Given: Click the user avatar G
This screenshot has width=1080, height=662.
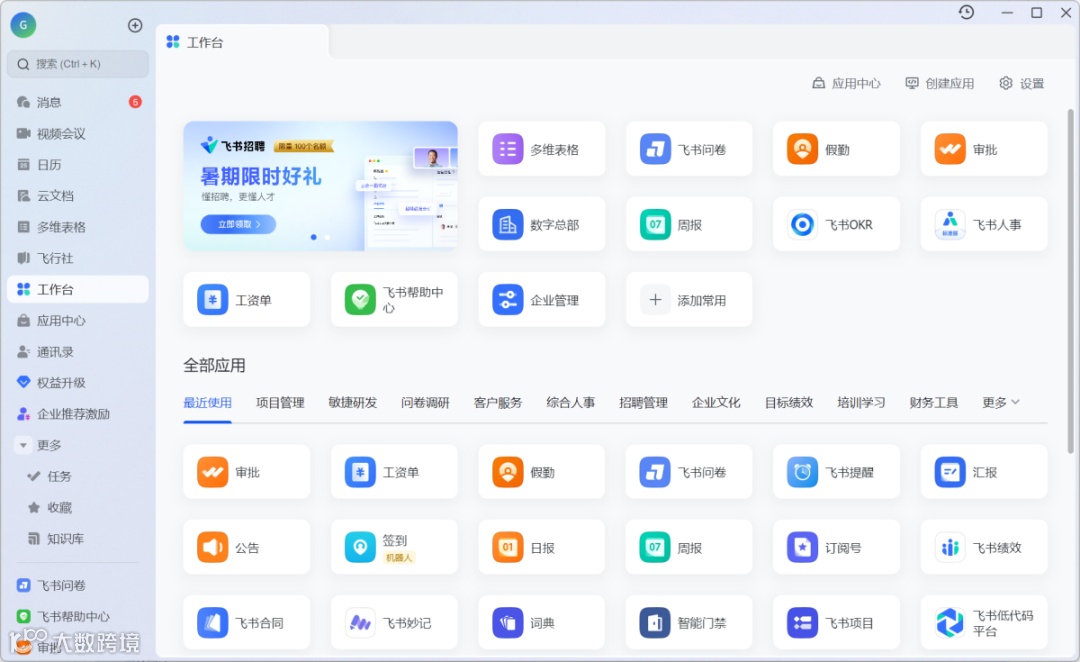Looking at the screenshot, I should coord(23,25).
